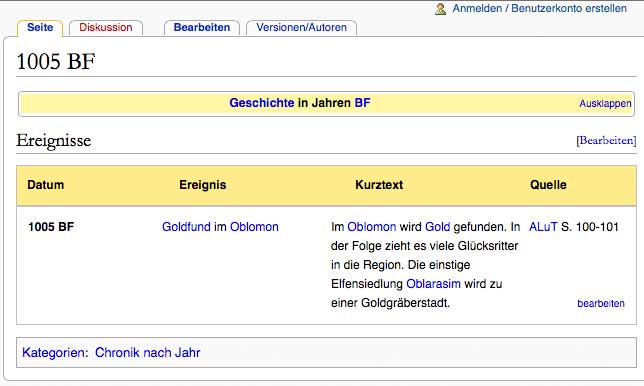The width and height of the screenshot is (644, 386).
Task: Click the page title 1005 BF
Action: point(56,62)
